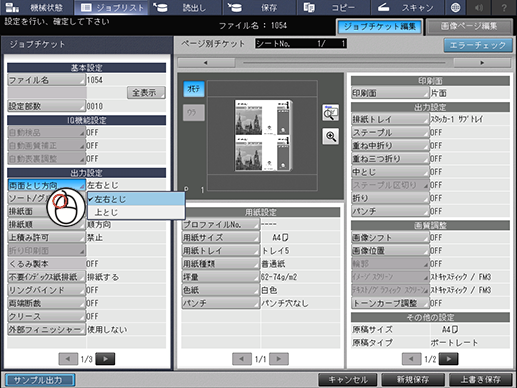The height and width of the screenshot is (388, 517).
Task: Go to next job ticket page 1/3
Action: pyautogui.click(x=105, y=359)
